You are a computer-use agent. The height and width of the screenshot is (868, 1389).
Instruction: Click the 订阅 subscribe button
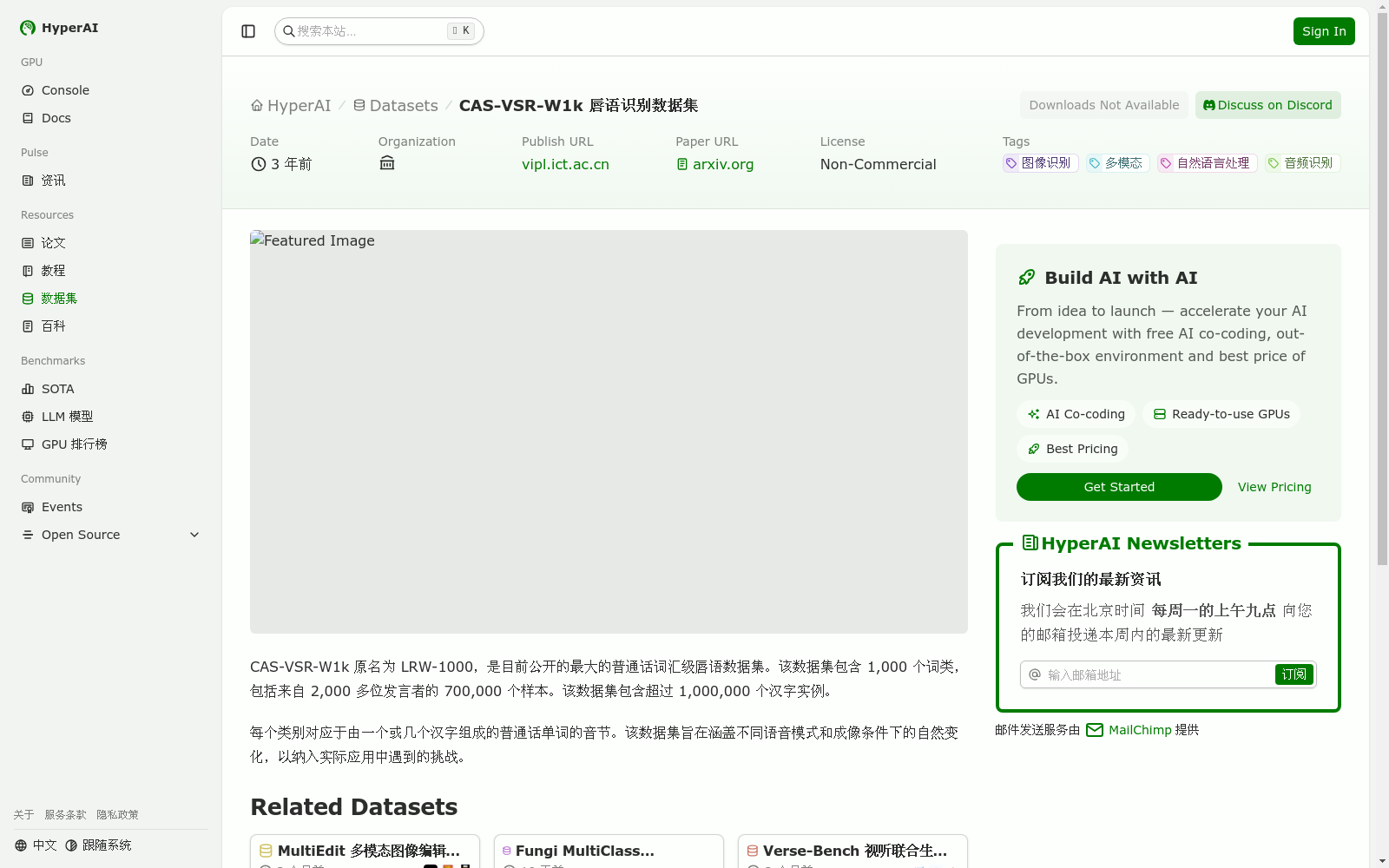tap(1294, 674)
